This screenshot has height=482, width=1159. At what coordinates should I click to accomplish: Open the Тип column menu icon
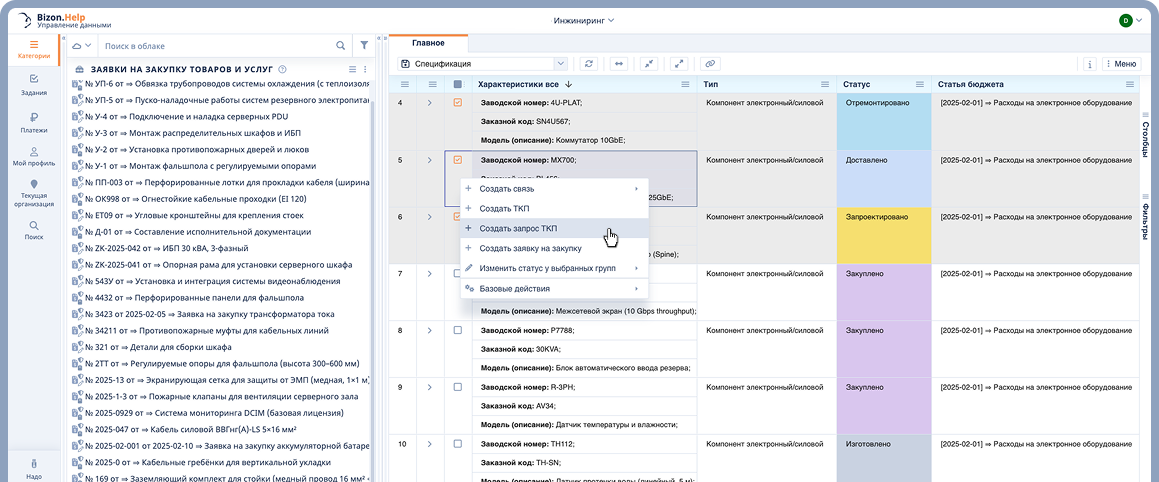tap(823, 84)
